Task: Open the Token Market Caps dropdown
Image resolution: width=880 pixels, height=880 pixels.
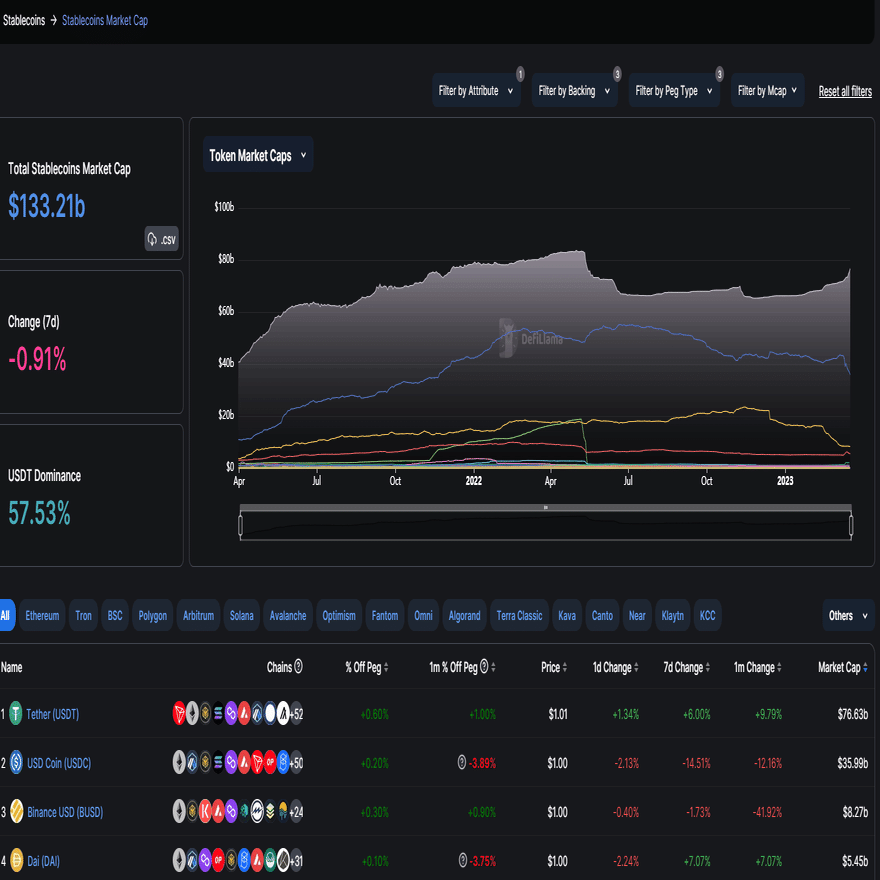Action: [258, 154]
